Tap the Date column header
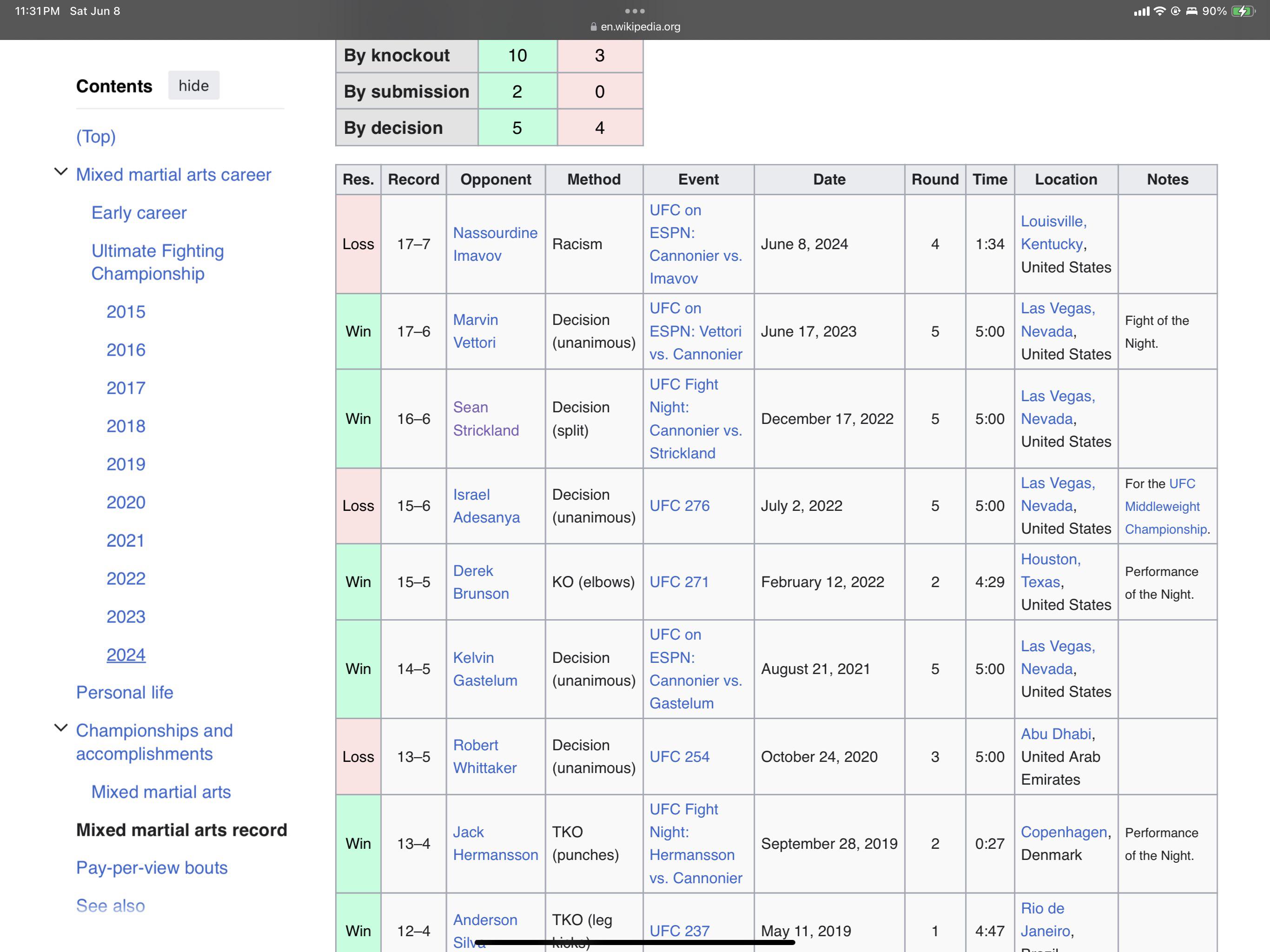This screenshot has height=952, width=1270. click(x=829, y=179)
